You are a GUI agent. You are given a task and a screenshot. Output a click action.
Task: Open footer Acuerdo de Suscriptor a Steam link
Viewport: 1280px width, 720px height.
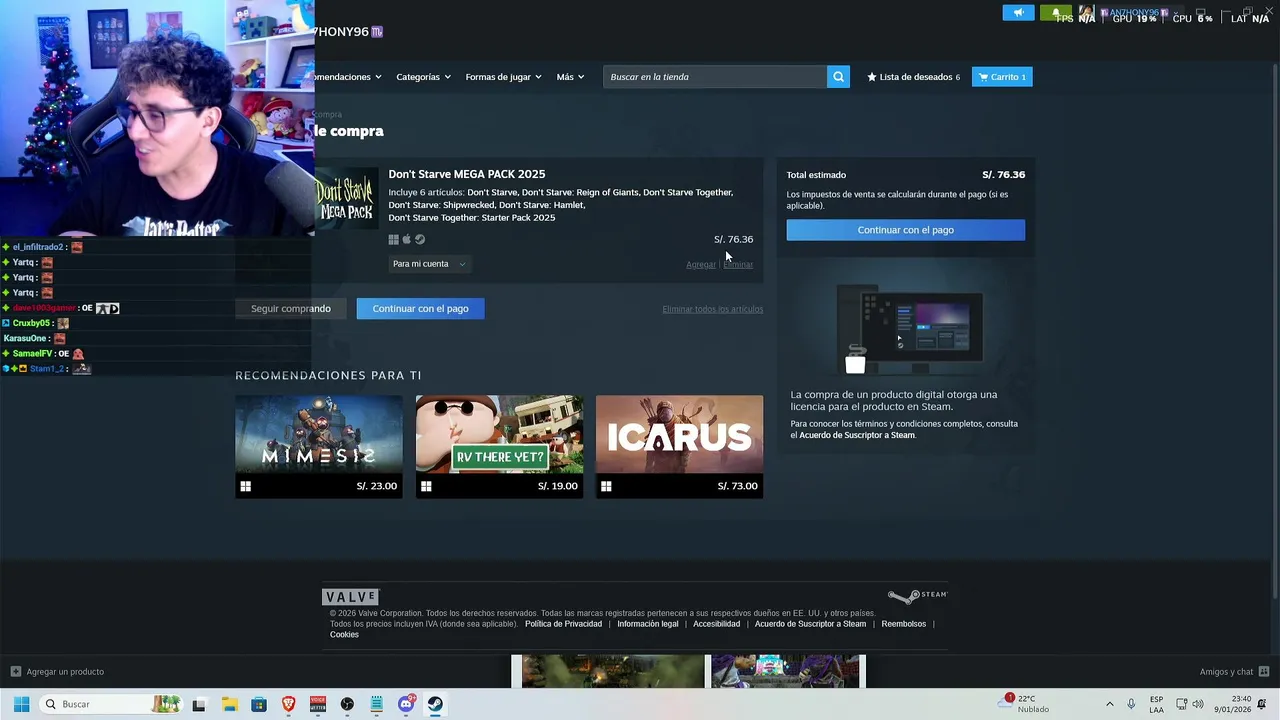coord(810,624)
